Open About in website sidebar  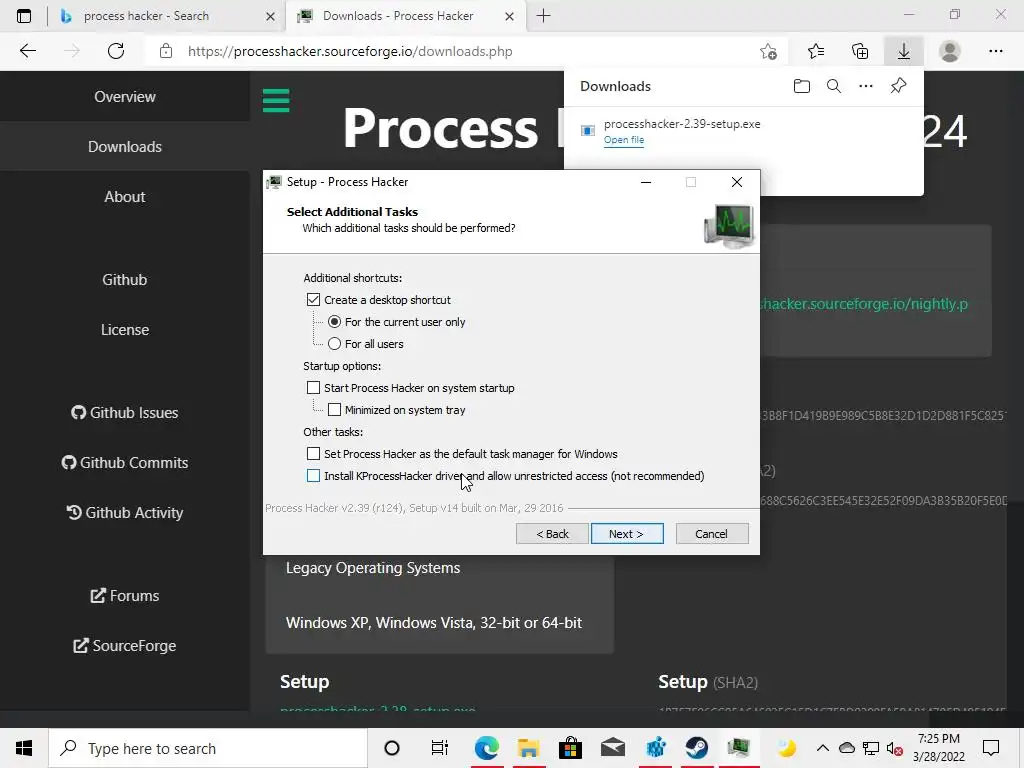[x=125, y=197]
